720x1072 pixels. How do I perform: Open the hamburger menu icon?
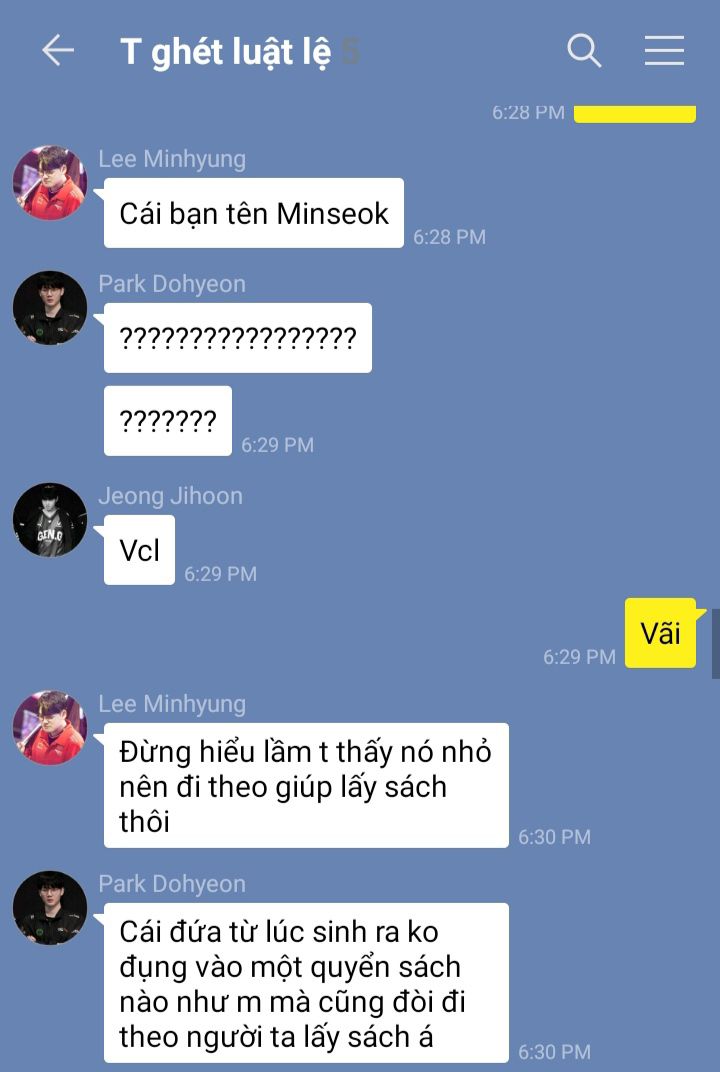tap(664, 51)
